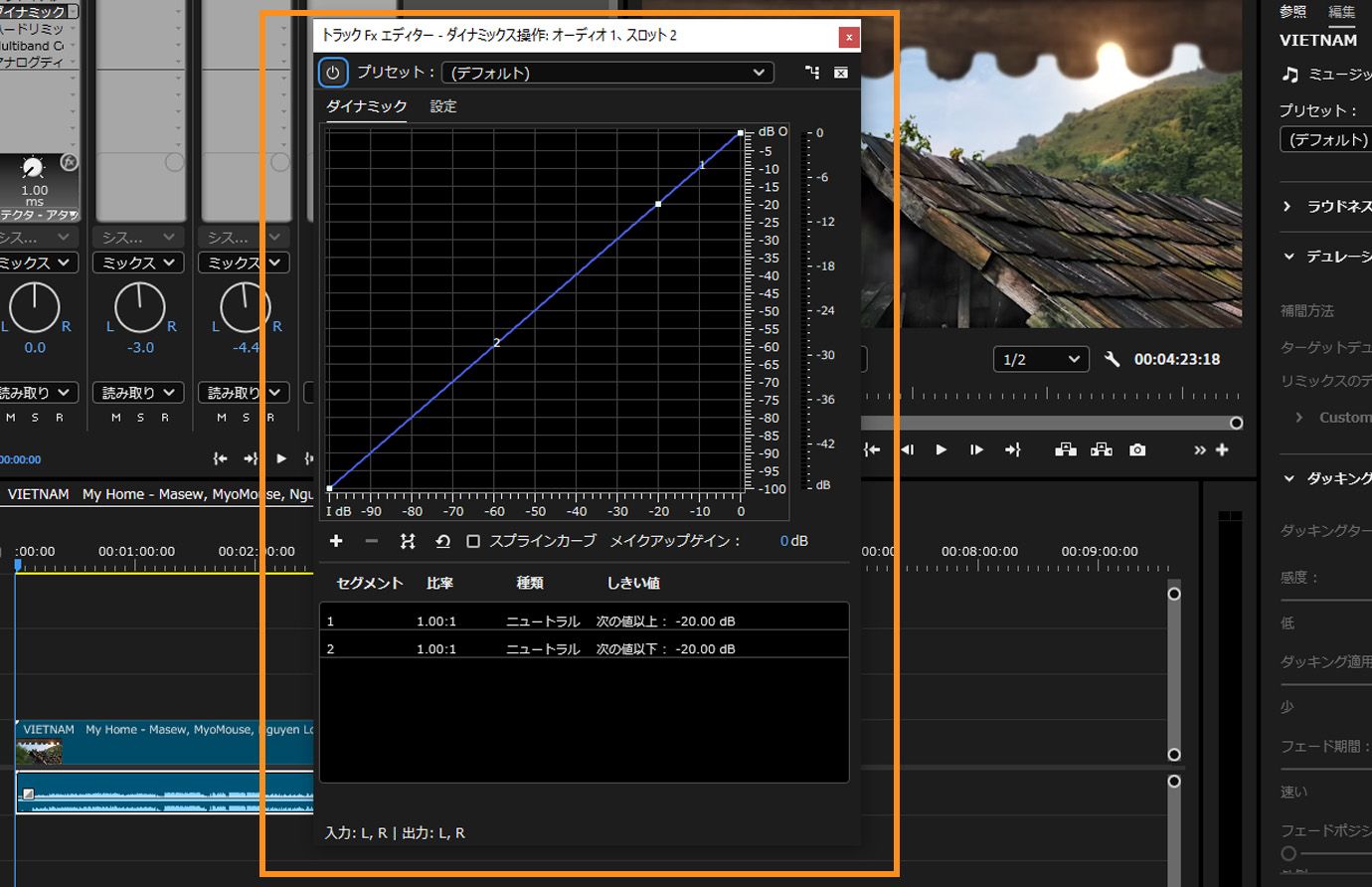The height and width of the screenshot is (887, 1372).
Task: Open a 読み取り automation mode dropdown
Action: [138, 392]
